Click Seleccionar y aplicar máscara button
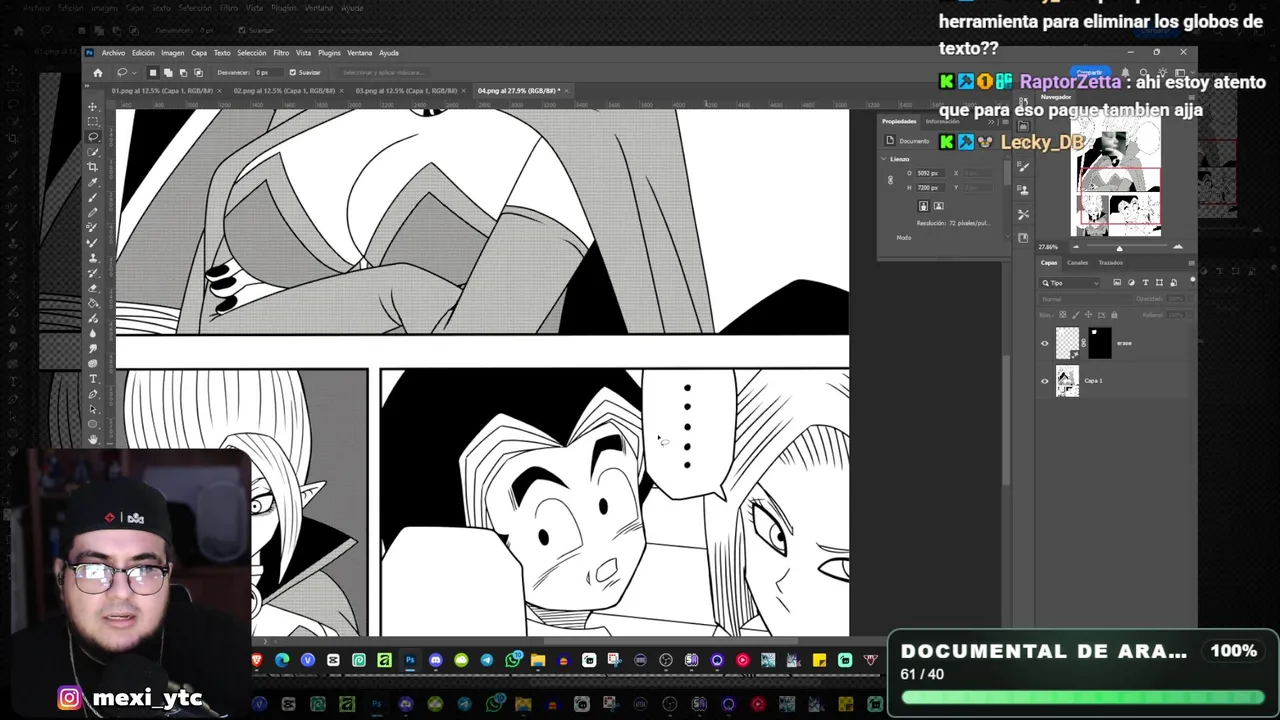Viewport: 1280px width, 720px height. 383,72
